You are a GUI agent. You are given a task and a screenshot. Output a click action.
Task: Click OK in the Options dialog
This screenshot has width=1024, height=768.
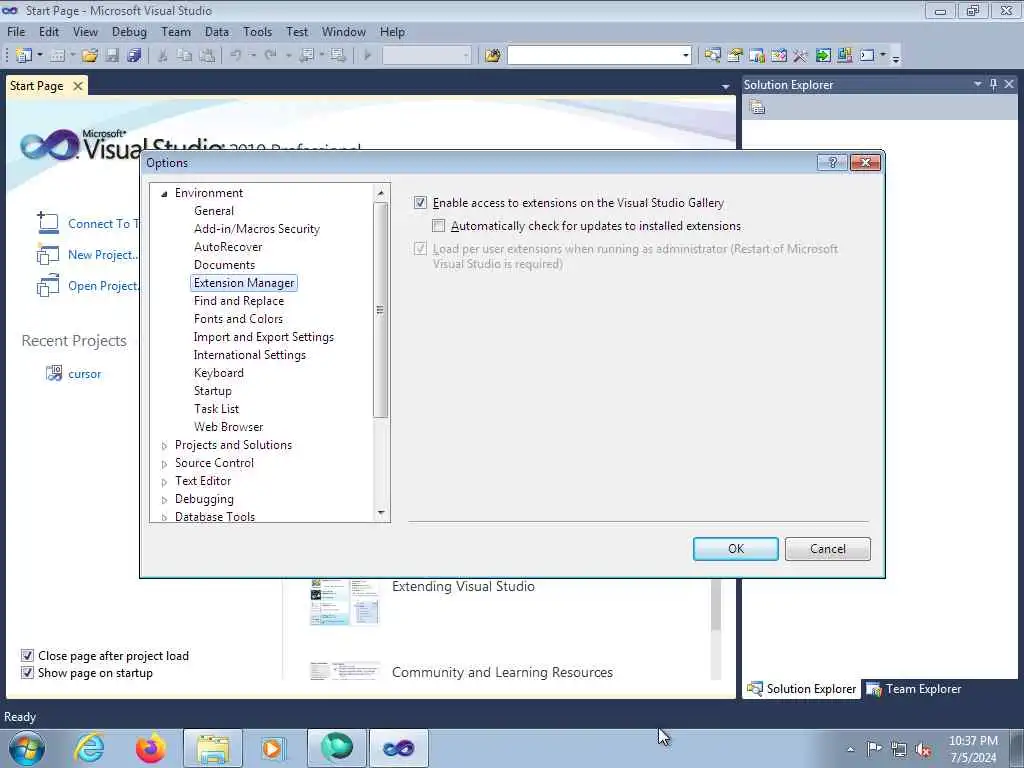pos(735,549)
